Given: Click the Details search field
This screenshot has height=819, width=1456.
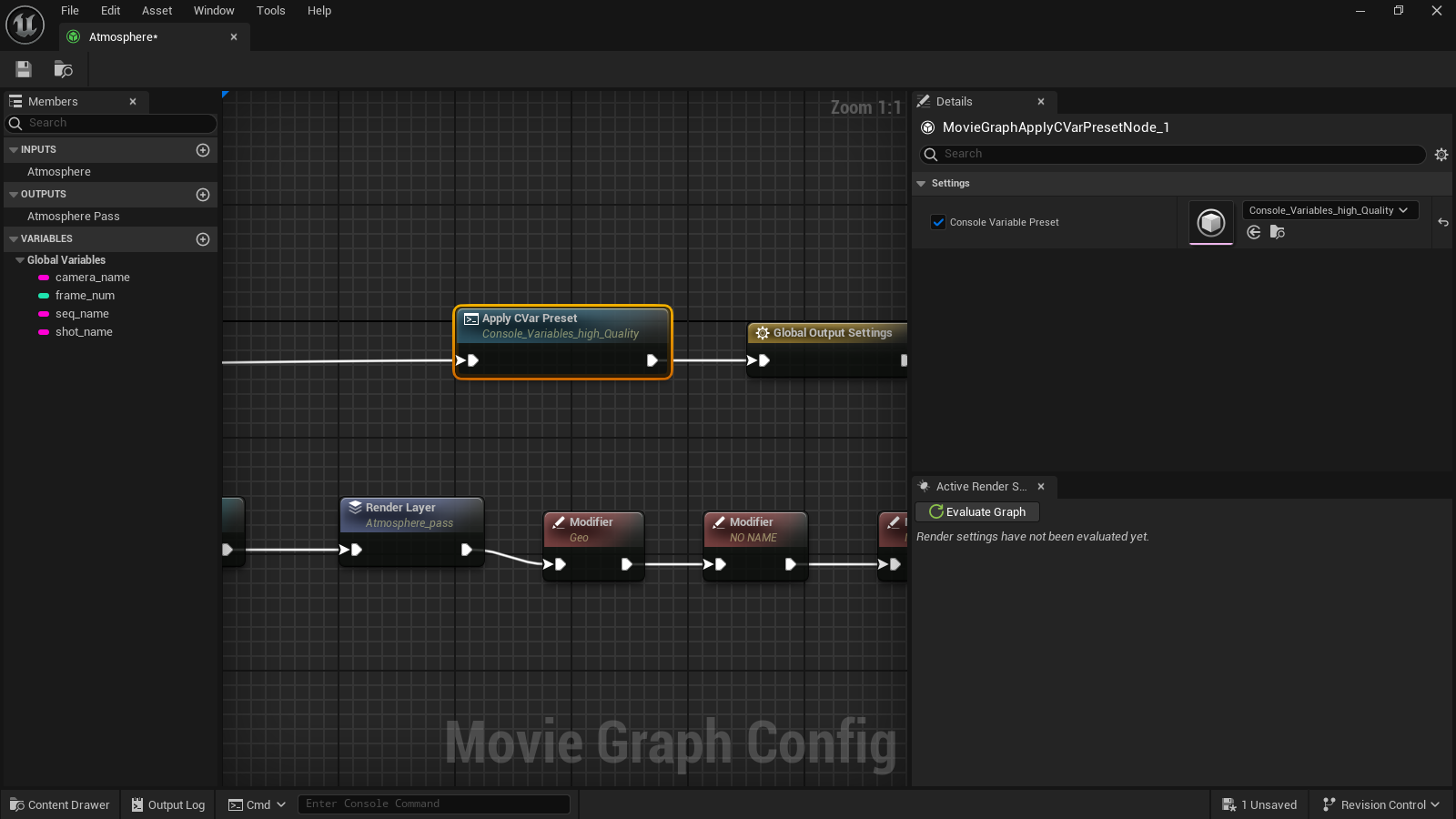Looking at the screenshot, I should pyautogui.click(x=1172, y=155).
